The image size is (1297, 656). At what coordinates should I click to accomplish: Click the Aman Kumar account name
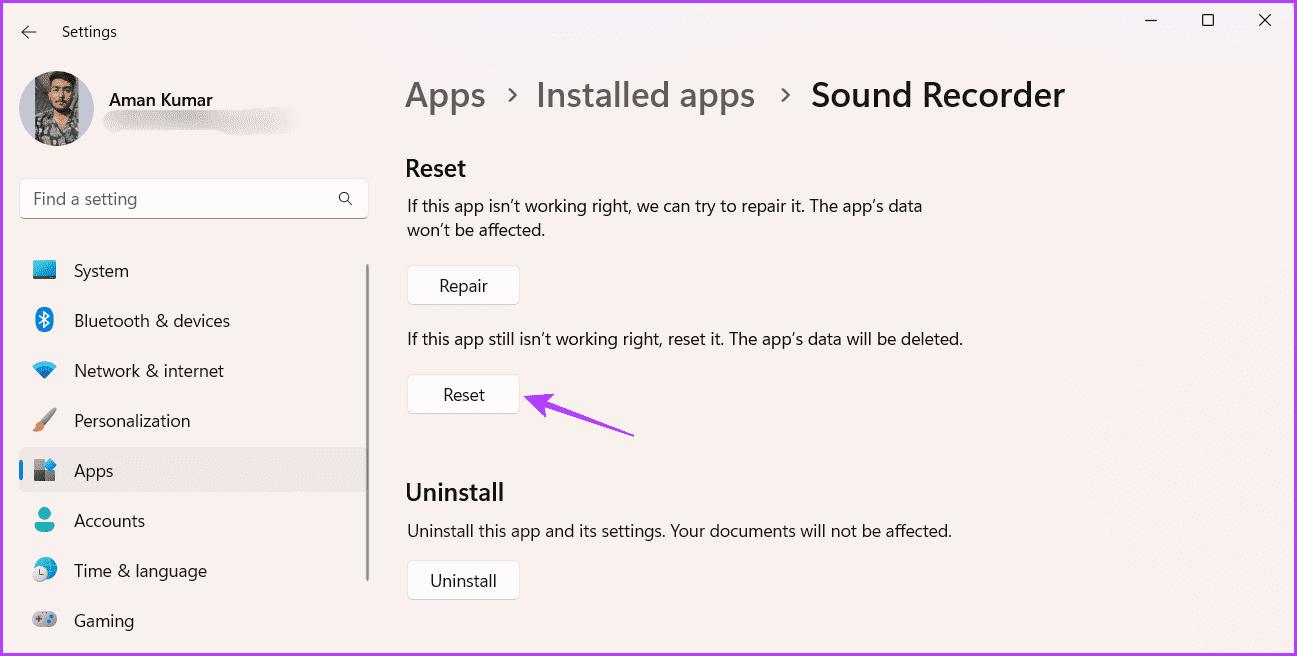tap(160, 100)
